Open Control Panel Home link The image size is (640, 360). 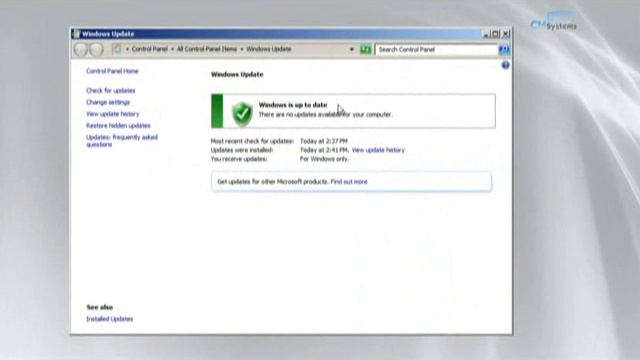tap(112, 71)
